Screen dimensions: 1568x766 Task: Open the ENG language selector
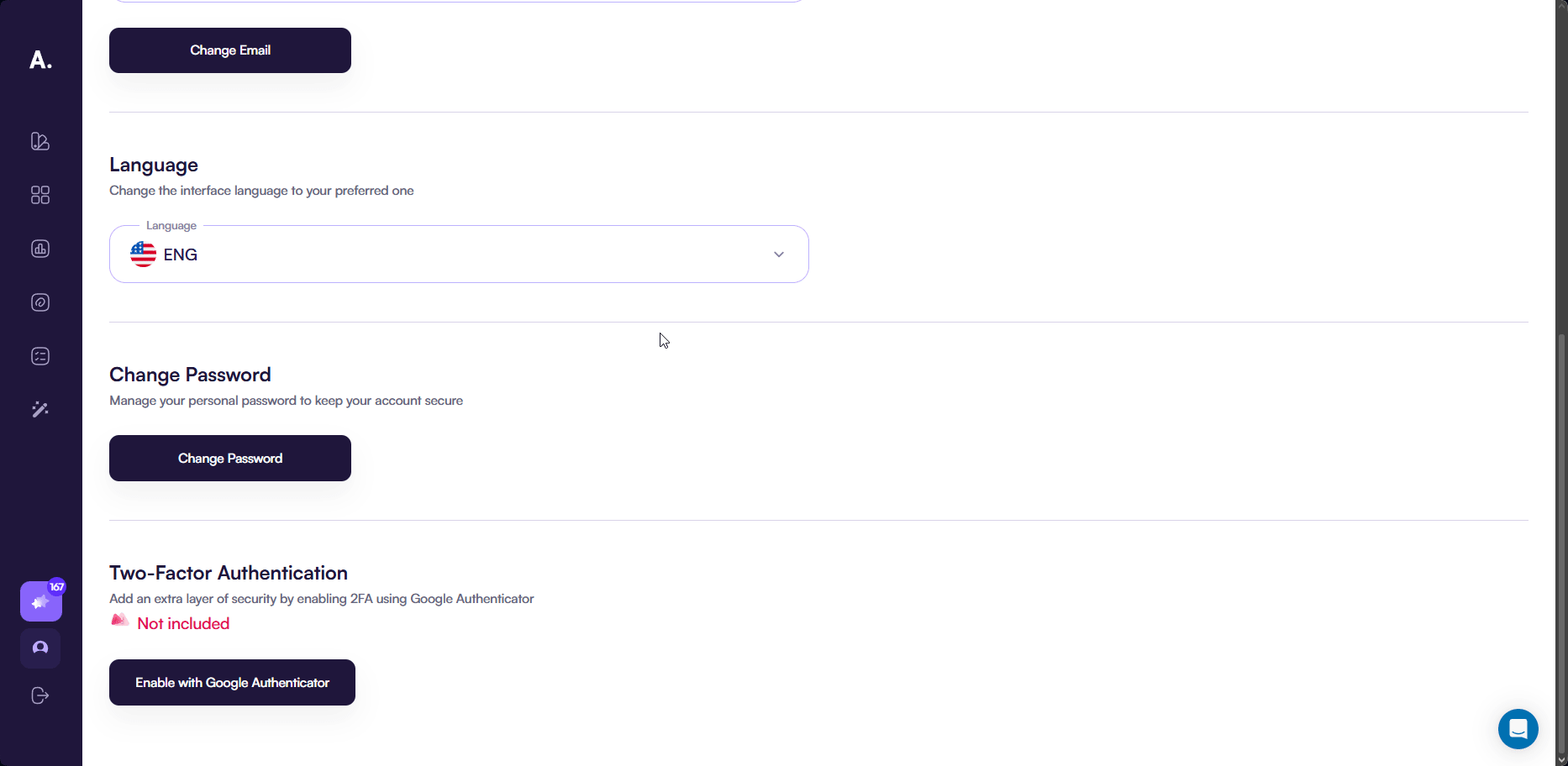(x=458, y=254)
